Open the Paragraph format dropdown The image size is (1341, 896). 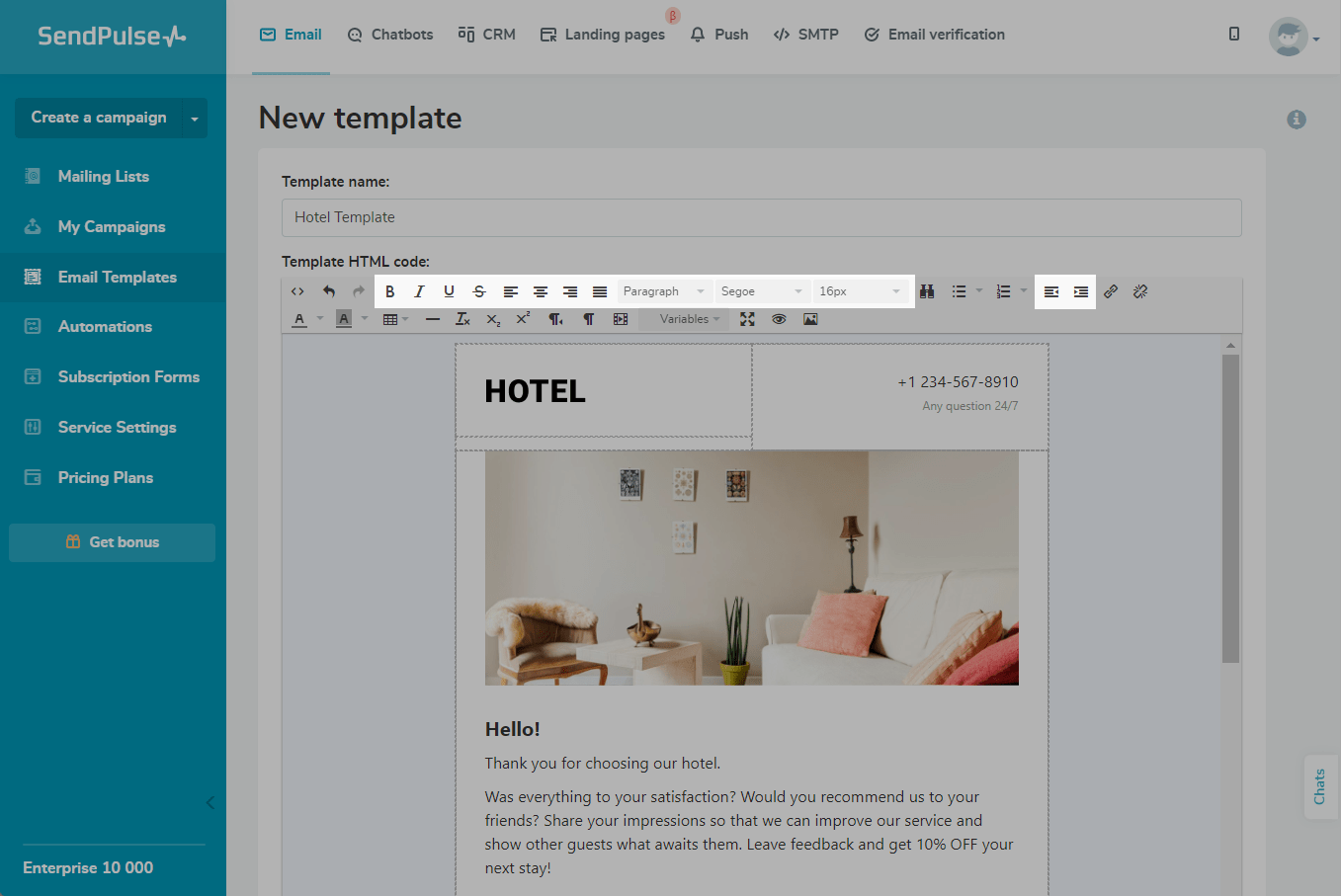663,291
